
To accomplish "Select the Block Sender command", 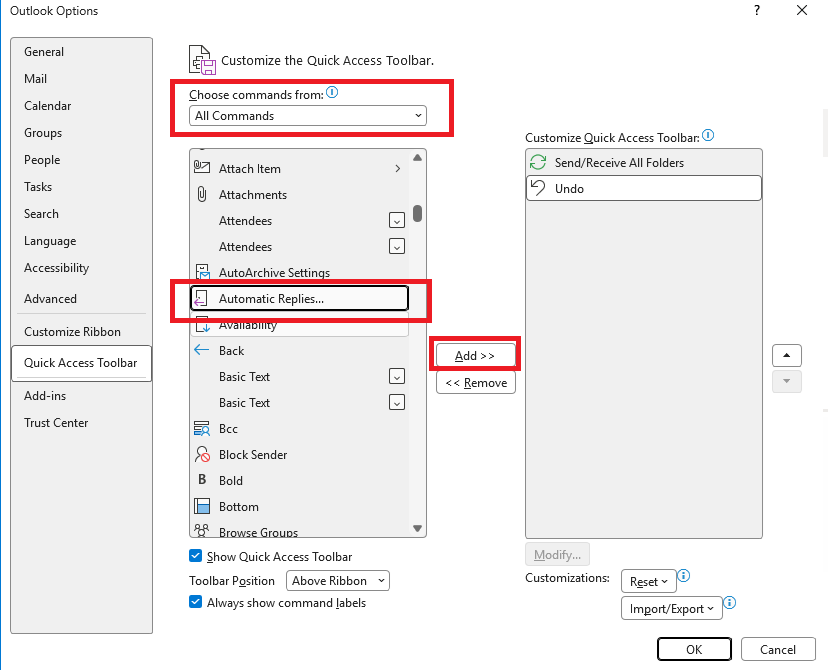I will coord(299,454).
